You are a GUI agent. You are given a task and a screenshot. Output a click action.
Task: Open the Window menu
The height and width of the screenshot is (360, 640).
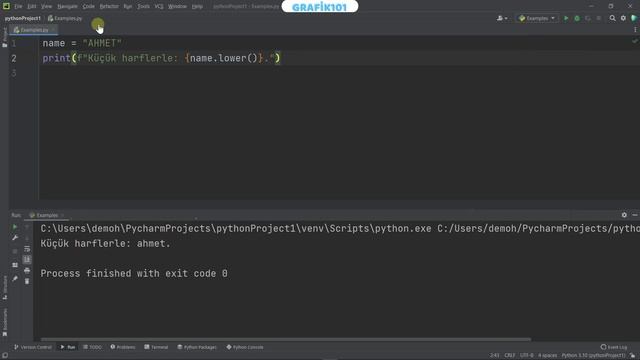178,7
